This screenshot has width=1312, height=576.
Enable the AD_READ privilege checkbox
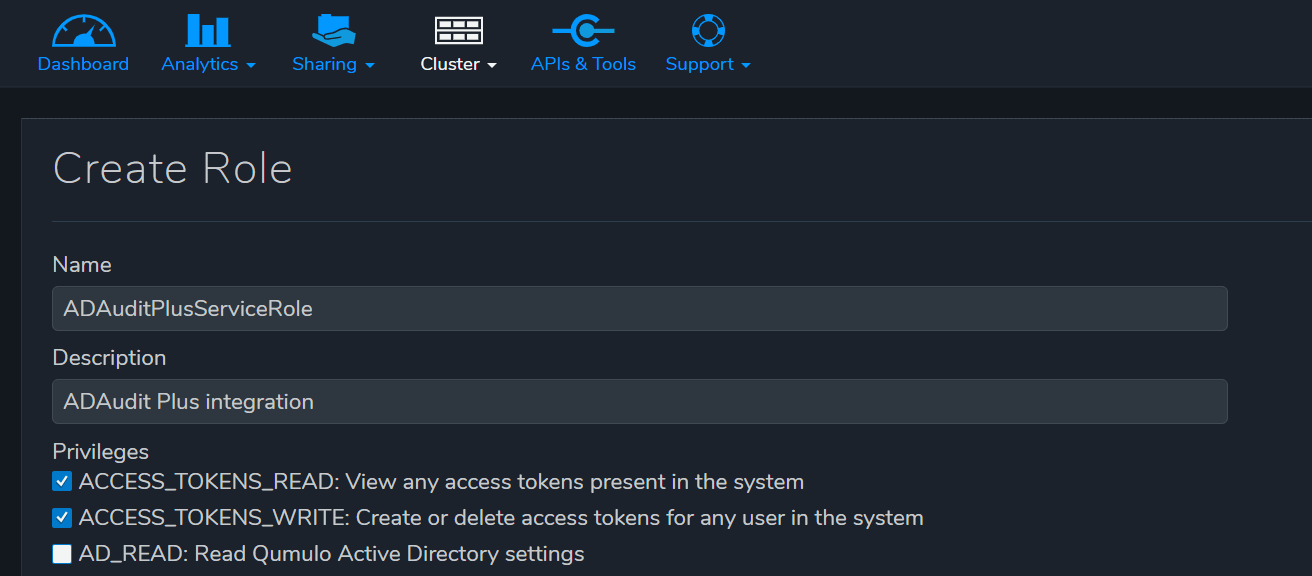62,554
